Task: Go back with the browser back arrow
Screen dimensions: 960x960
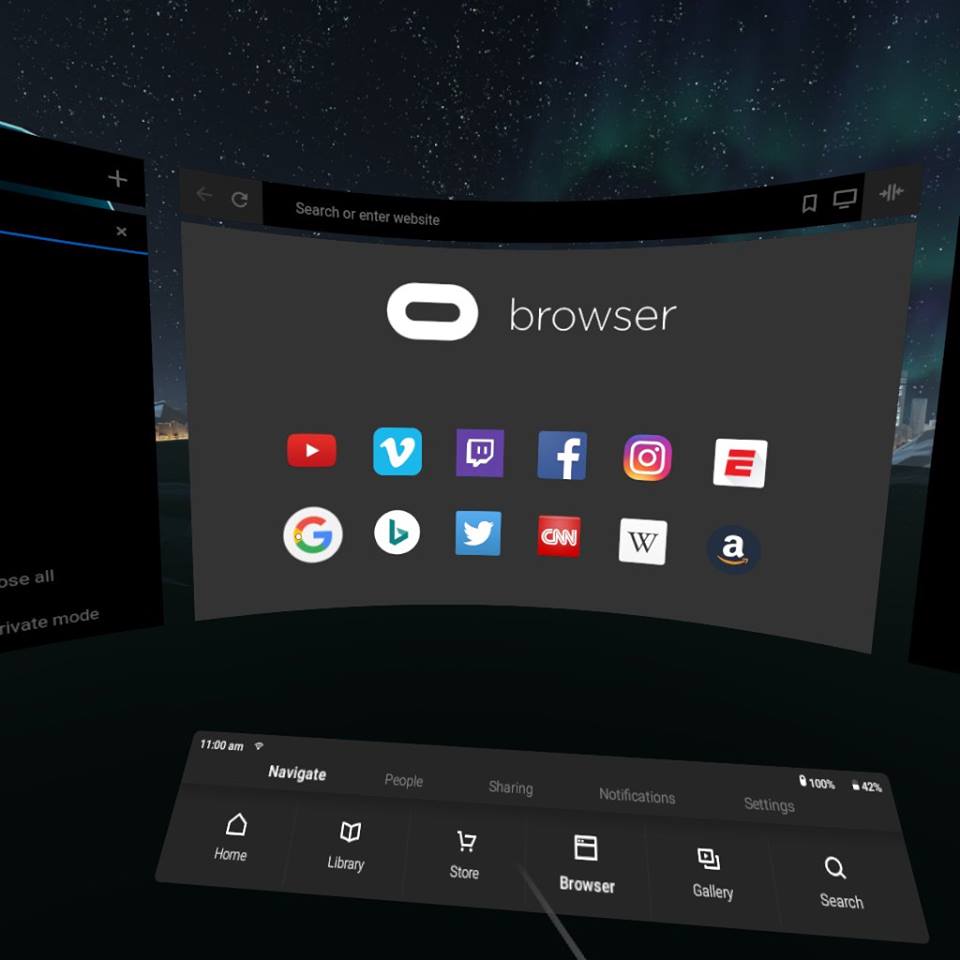Action: click(x=203, y=194)
